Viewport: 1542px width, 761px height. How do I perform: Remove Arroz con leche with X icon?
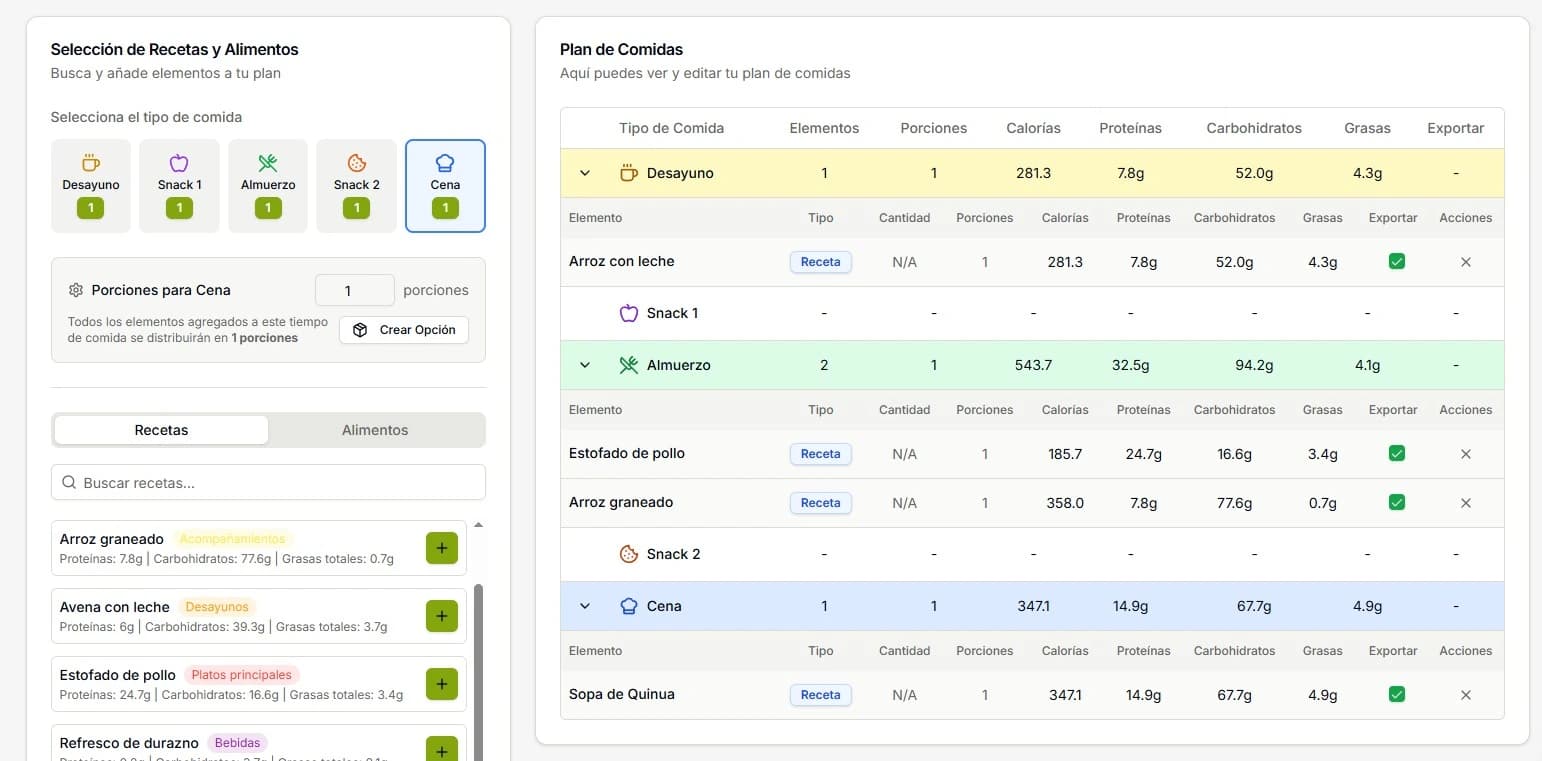coord(1465,262)
